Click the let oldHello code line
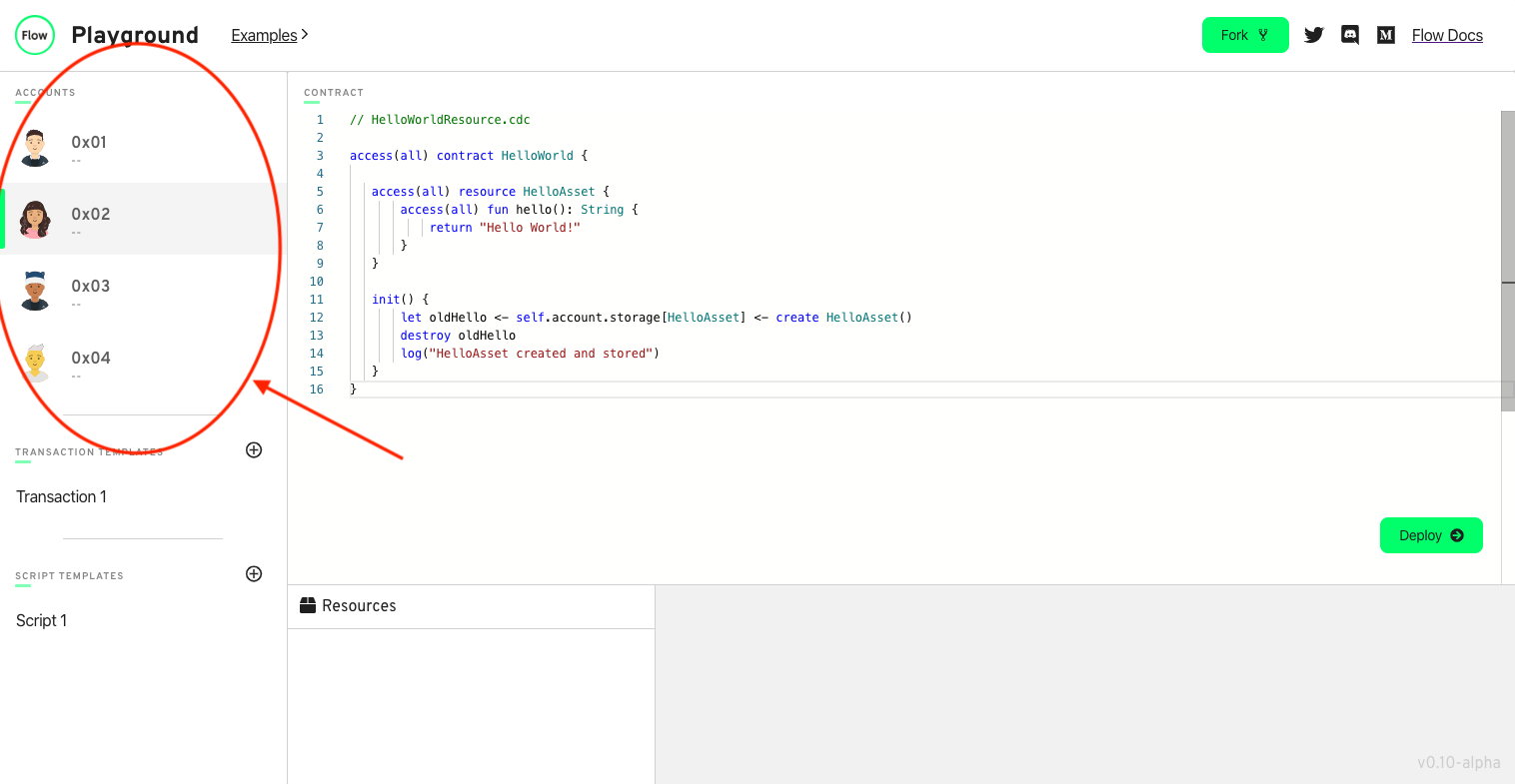Image resolution: width=1515 pixels, height=784 pixels. pyautogui.click(x=657, y=318)
